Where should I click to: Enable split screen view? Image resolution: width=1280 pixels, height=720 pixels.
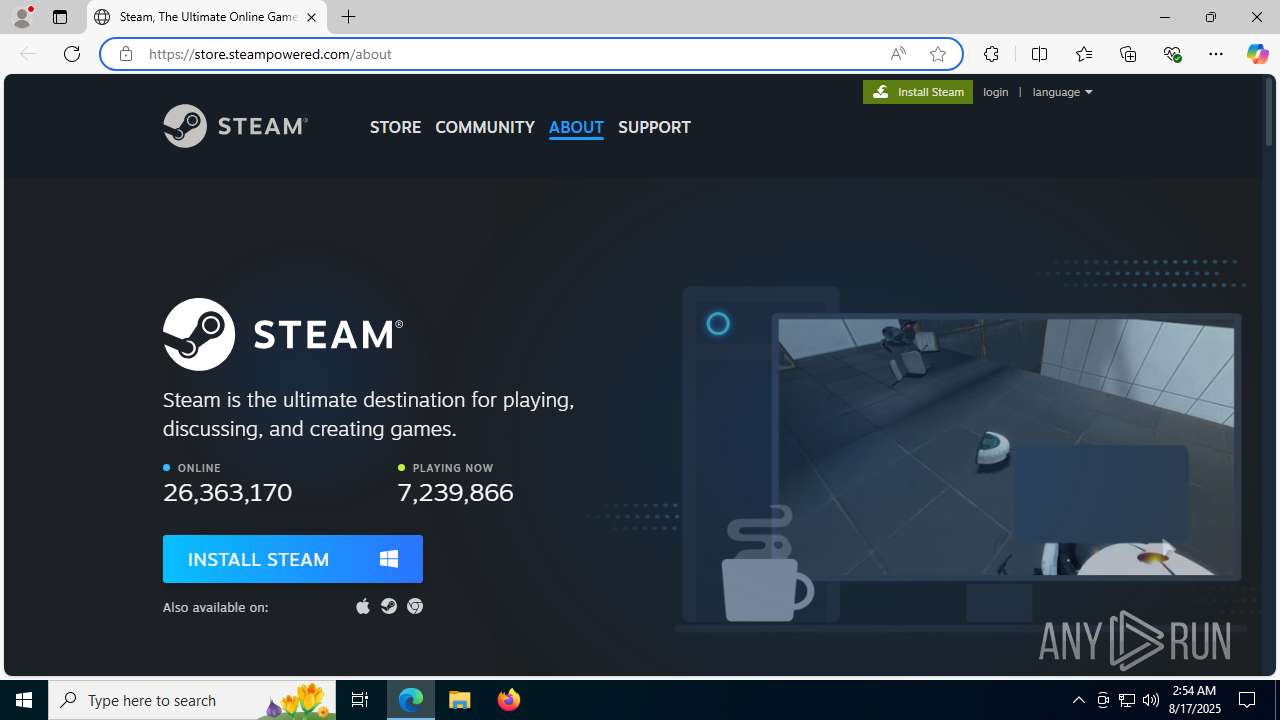point(1039,54)
